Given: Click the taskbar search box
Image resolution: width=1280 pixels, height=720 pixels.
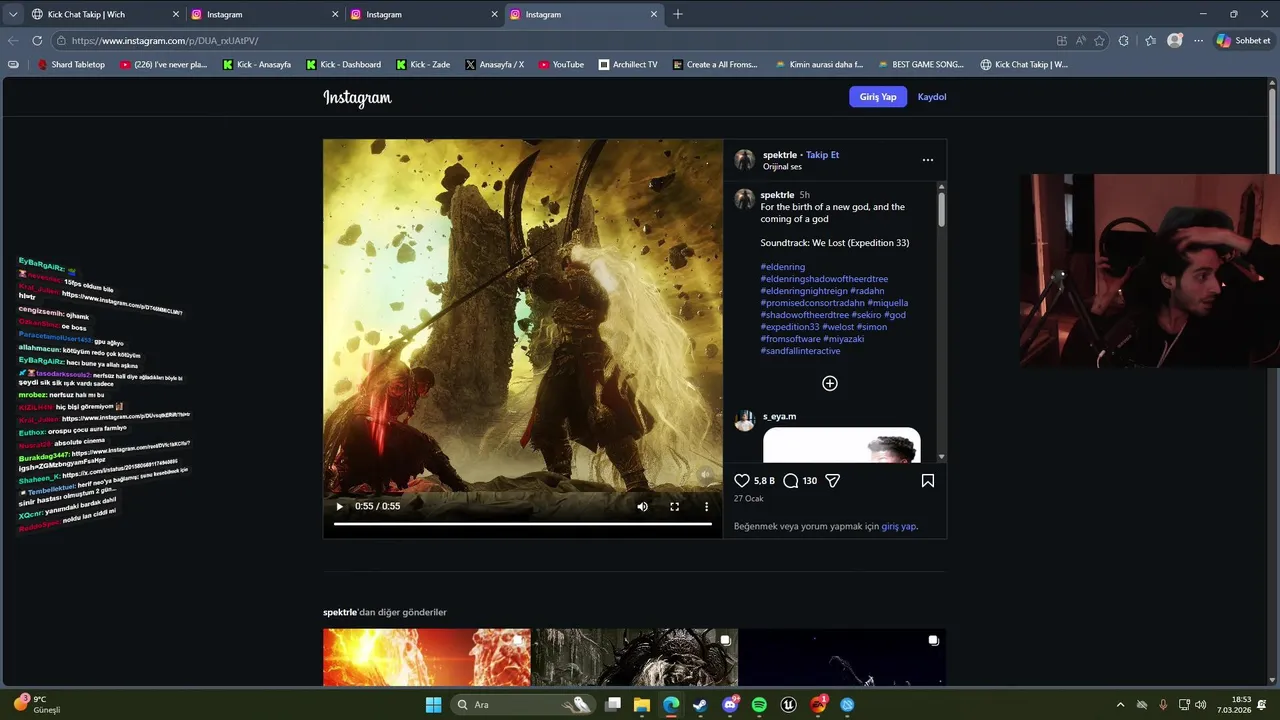Looking at the screenshot, I should coord(524,705).
